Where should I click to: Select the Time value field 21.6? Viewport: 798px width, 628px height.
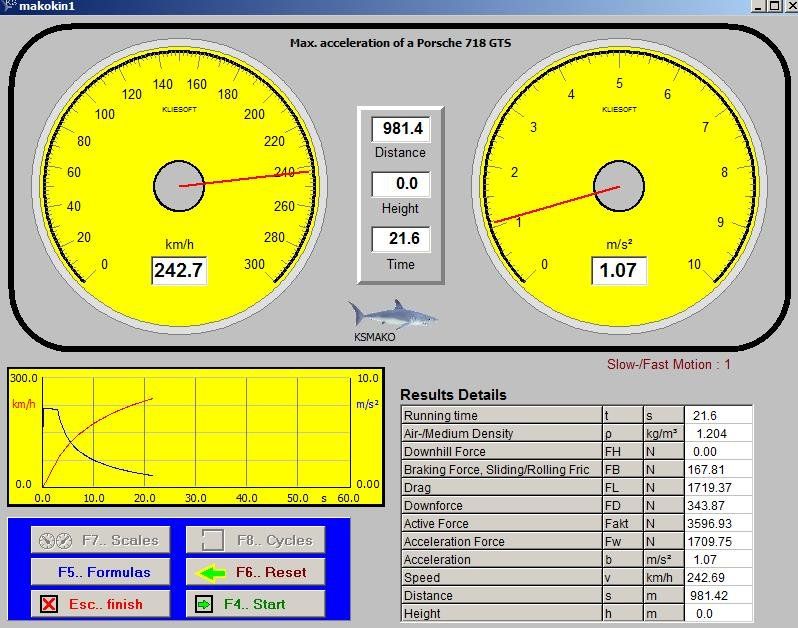pyautogui.click(x=401, y=239)
